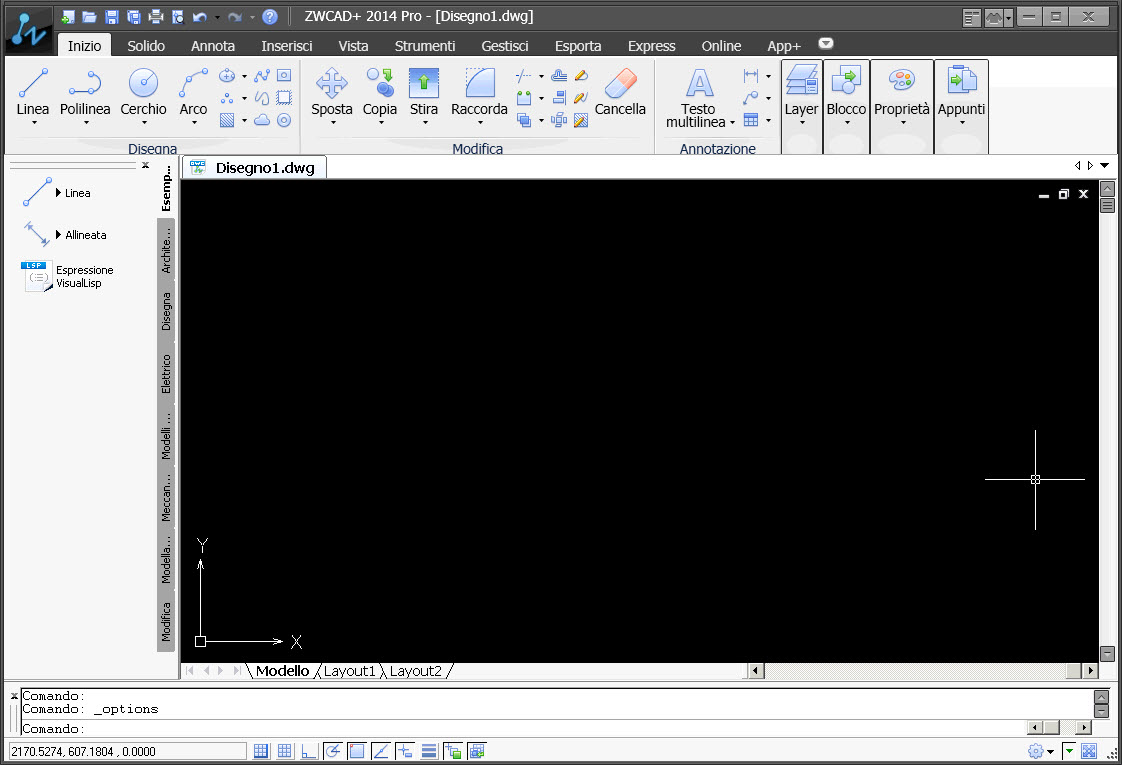Select the points tool icon
Screen dimensions: 1122x765
pos(227,98)
